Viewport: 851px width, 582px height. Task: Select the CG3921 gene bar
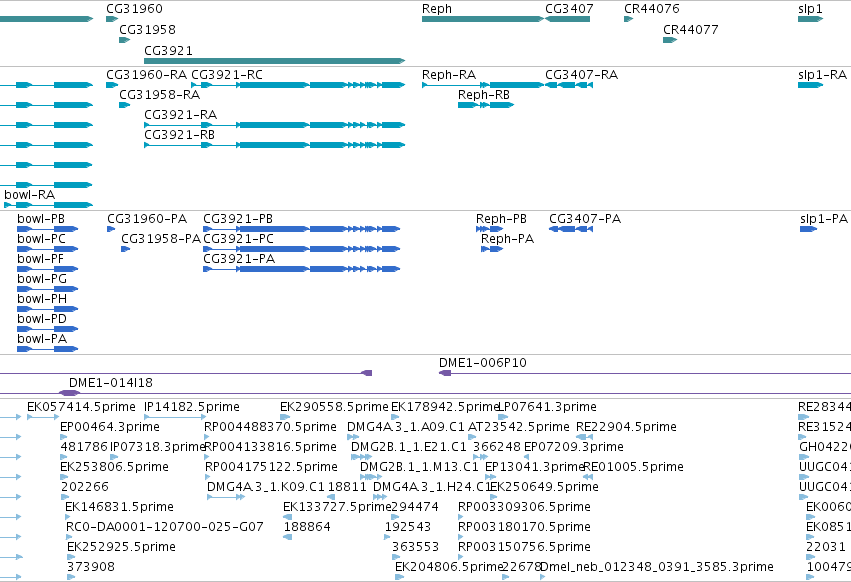click(275, 61)
